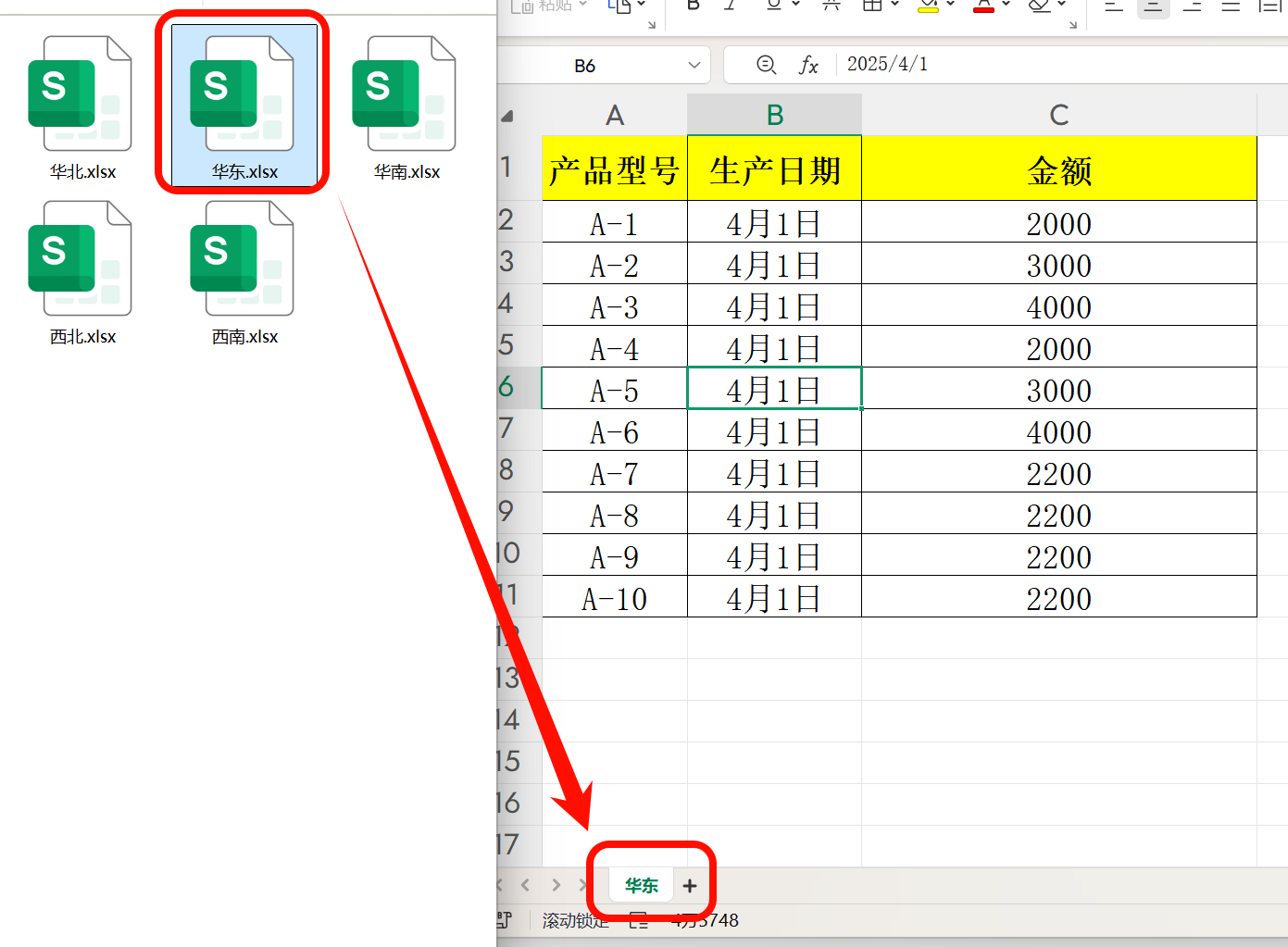1288x947 pixels.
Task: Select row 2 header
Action: [519, 221]
